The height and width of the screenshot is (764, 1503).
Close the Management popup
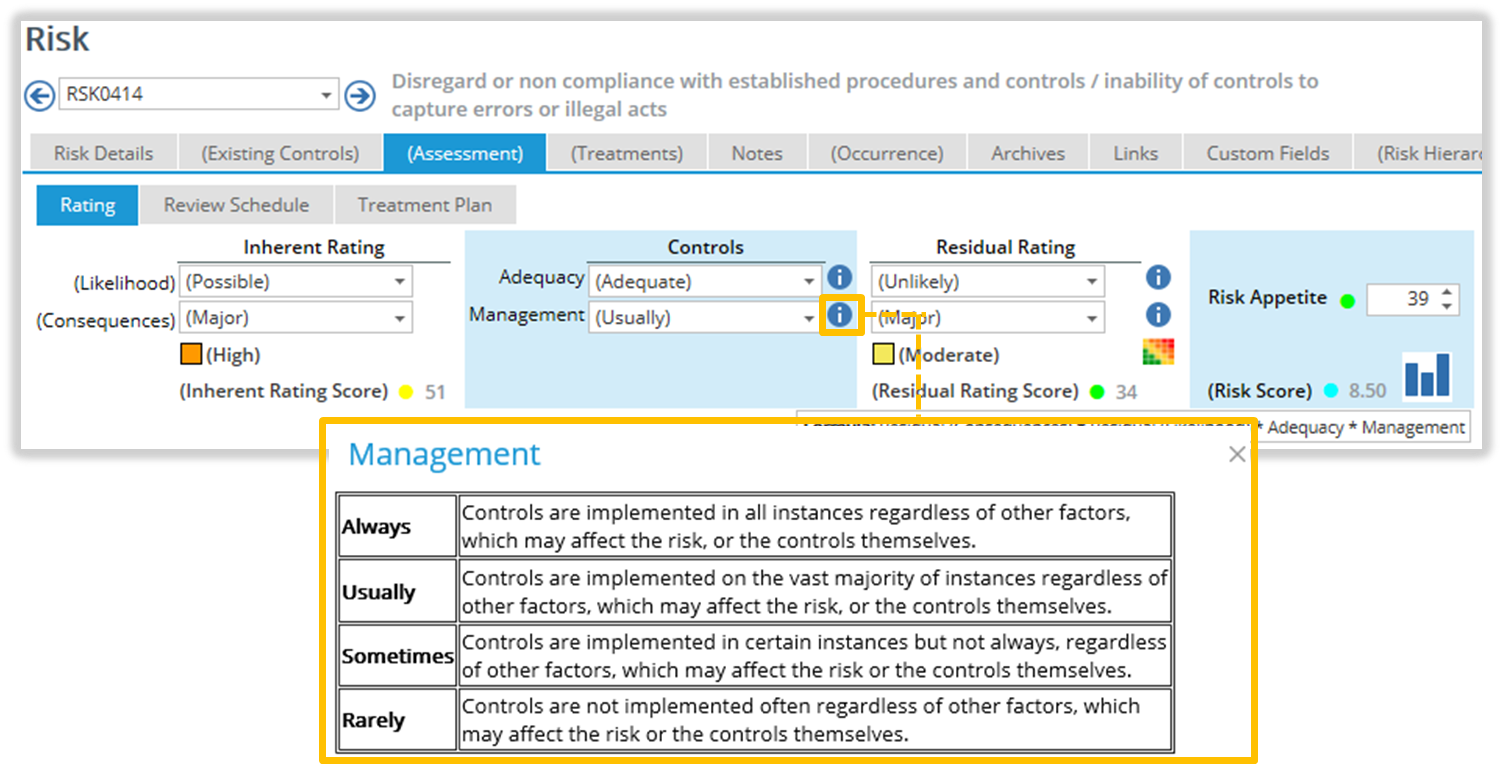1237,455
